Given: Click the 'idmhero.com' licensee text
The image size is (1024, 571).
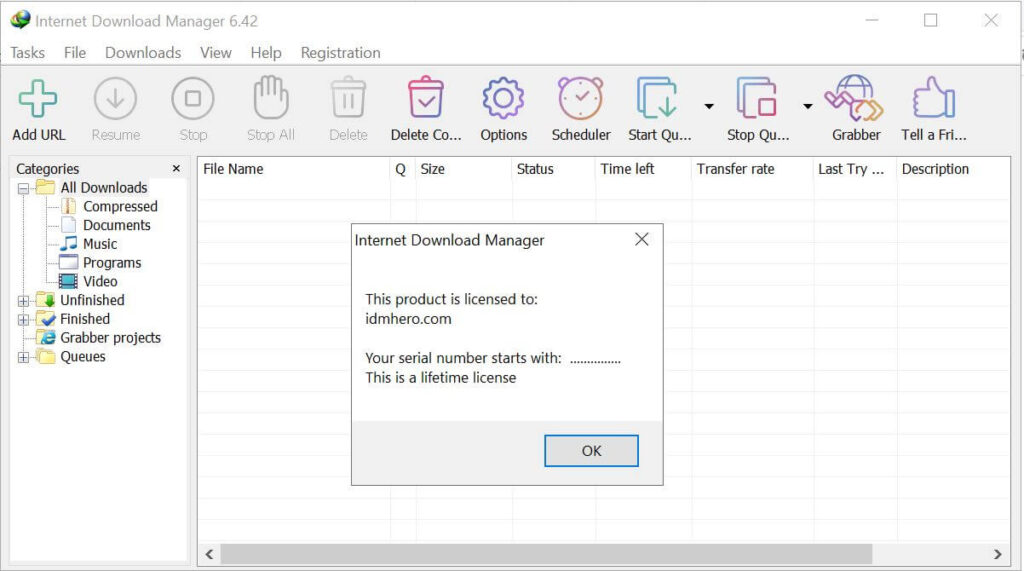Looking at the screenshot, I should [x=408, y=319].
